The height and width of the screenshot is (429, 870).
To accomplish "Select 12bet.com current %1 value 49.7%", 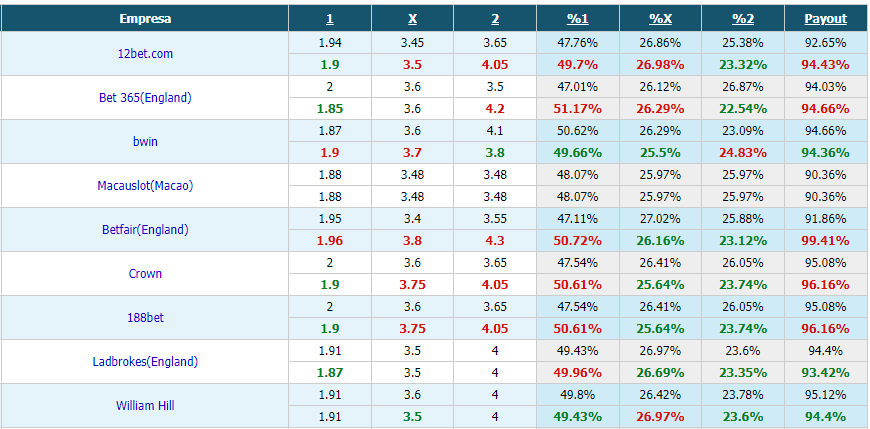I will tap(577, 65).
